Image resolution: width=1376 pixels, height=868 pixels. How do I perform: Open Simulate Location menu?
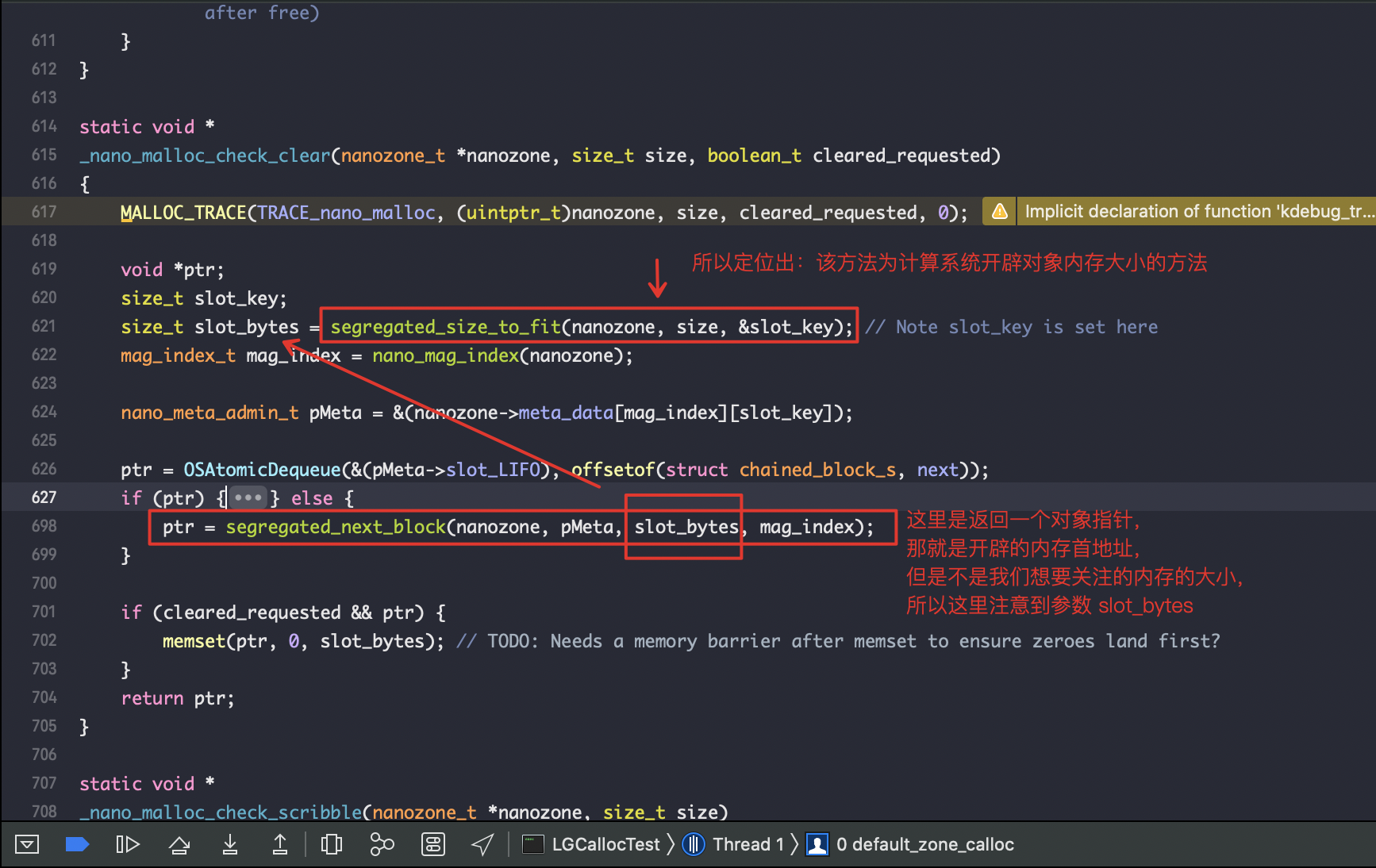coord(482,844)
